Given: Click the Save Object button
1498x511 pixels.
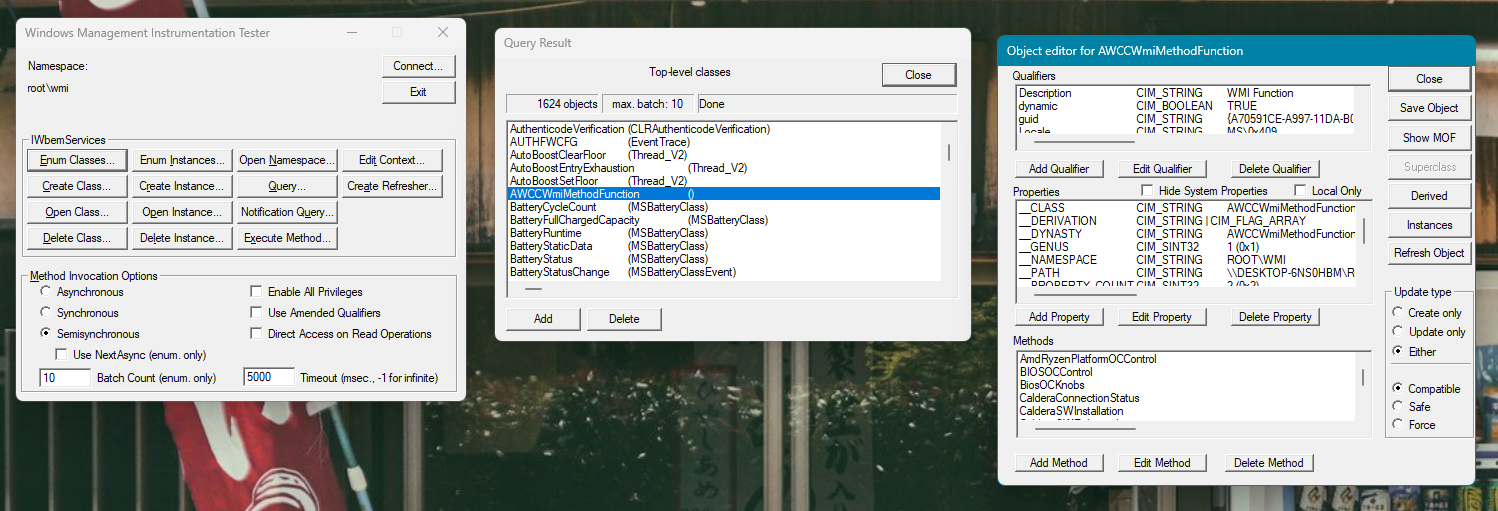Looking at the screenshot, I should pyautogui.click(x=1429, y=108).
